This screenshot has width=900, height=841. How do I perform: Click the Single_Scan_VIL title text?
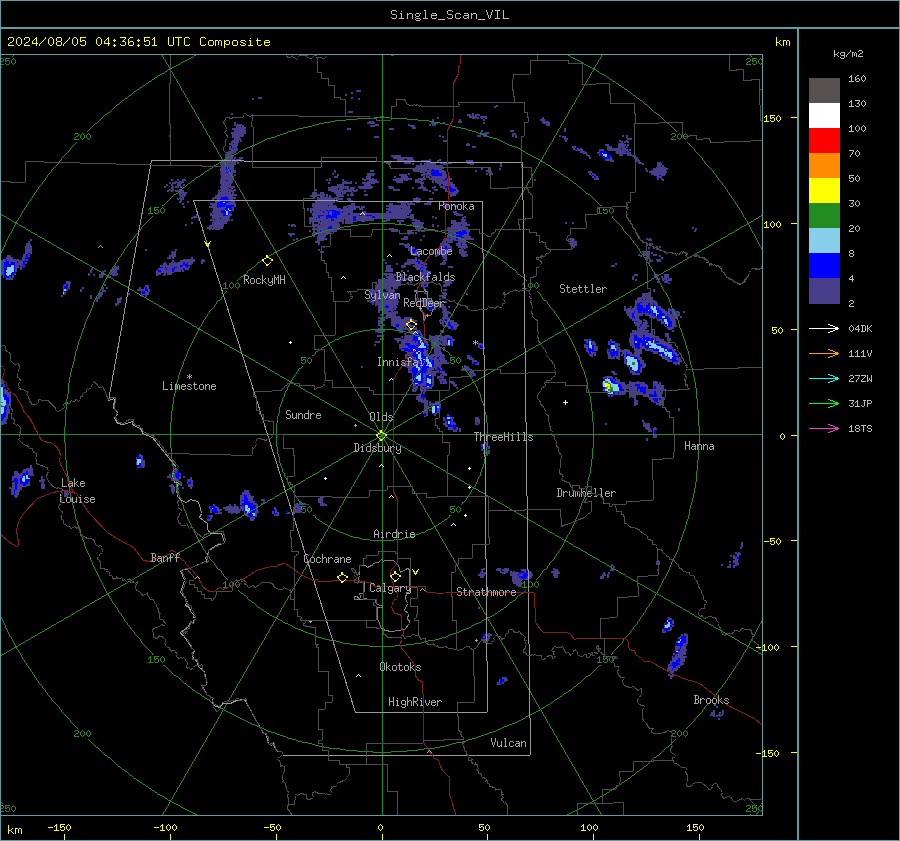tap(449, 15)
